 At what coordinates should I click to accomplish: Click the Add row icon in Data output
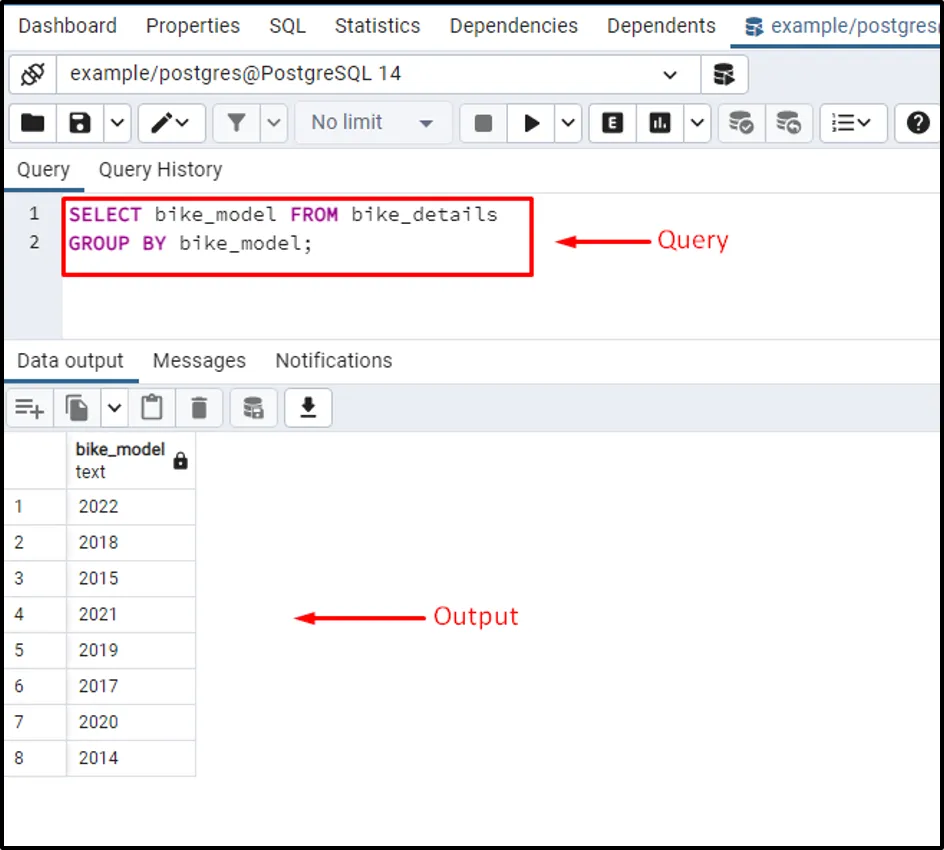click(29, 407)
